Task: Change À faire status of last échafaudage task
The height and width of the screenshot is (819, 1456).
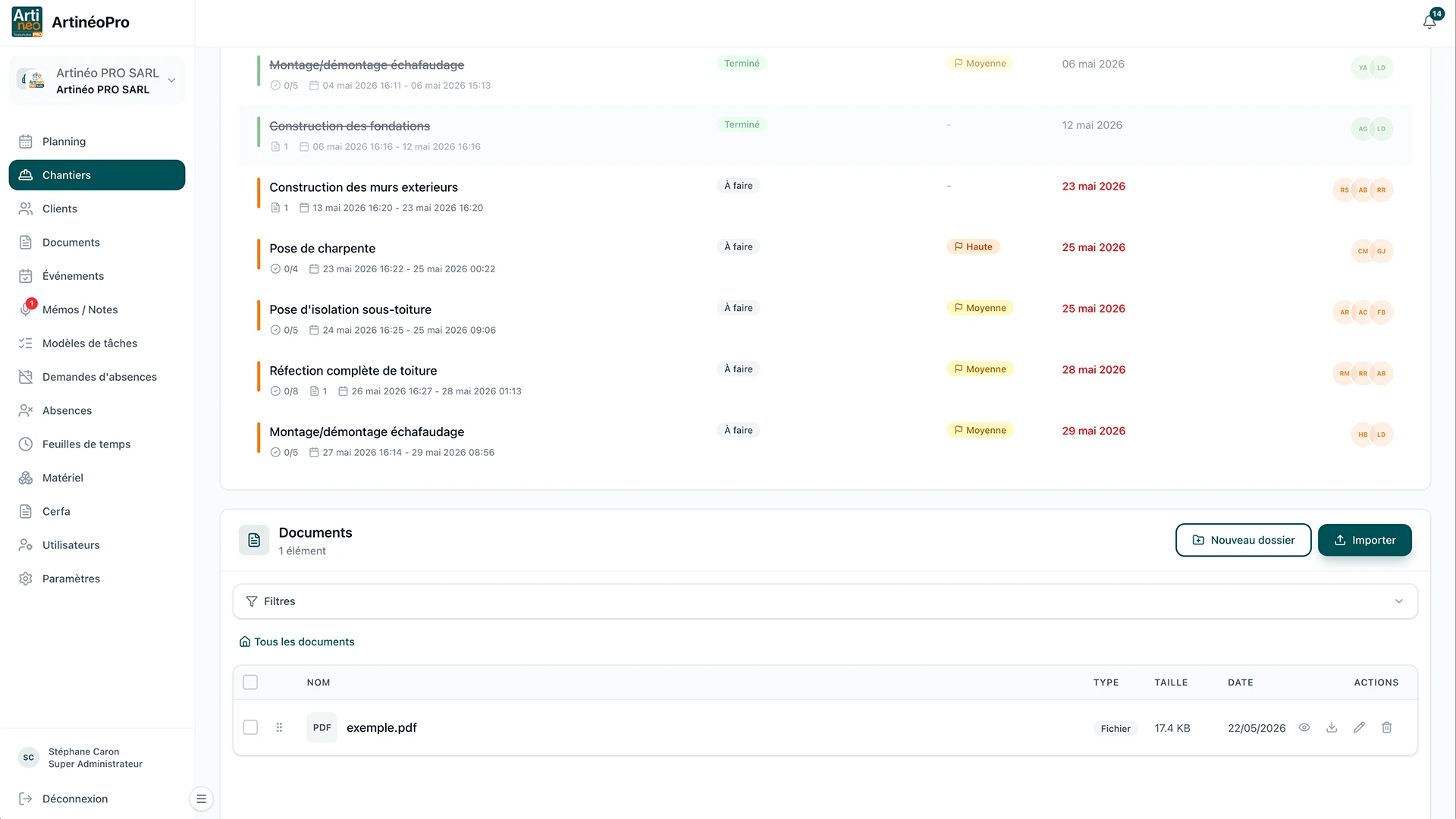Action: [739, 430]
